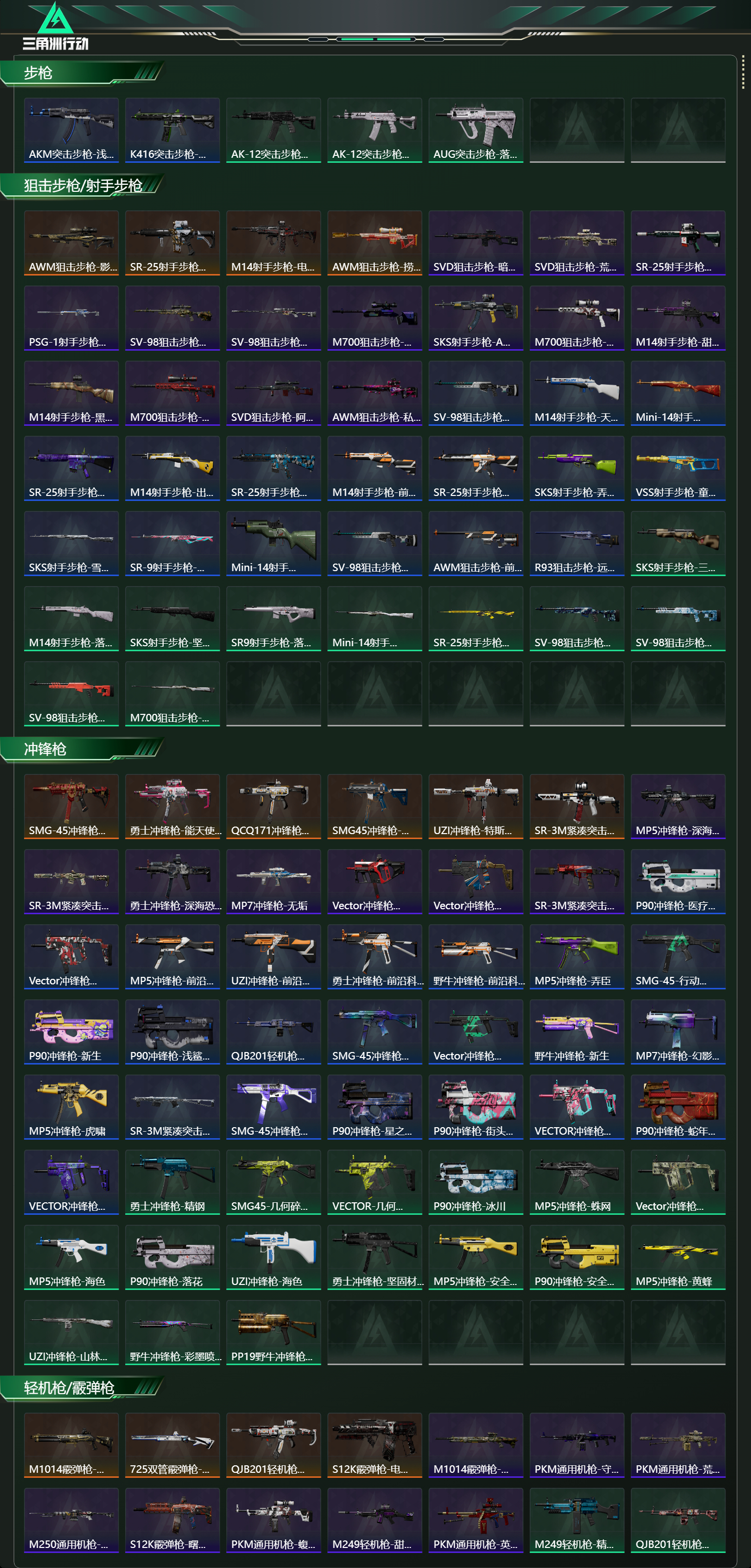This screenshot has width=751, height=1568.
Task: Open the 725双管霰弹枪 skin thumbnail
Action: coord(172,1445)
